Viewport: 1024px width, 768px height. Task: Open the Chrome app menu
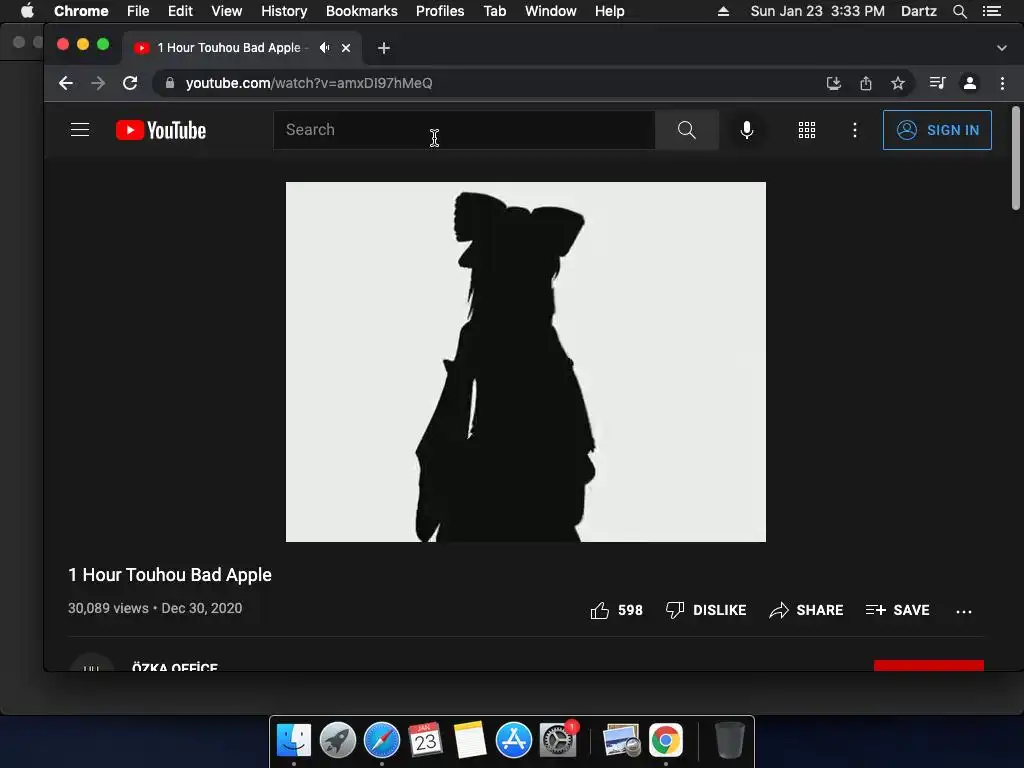(81, 11)
